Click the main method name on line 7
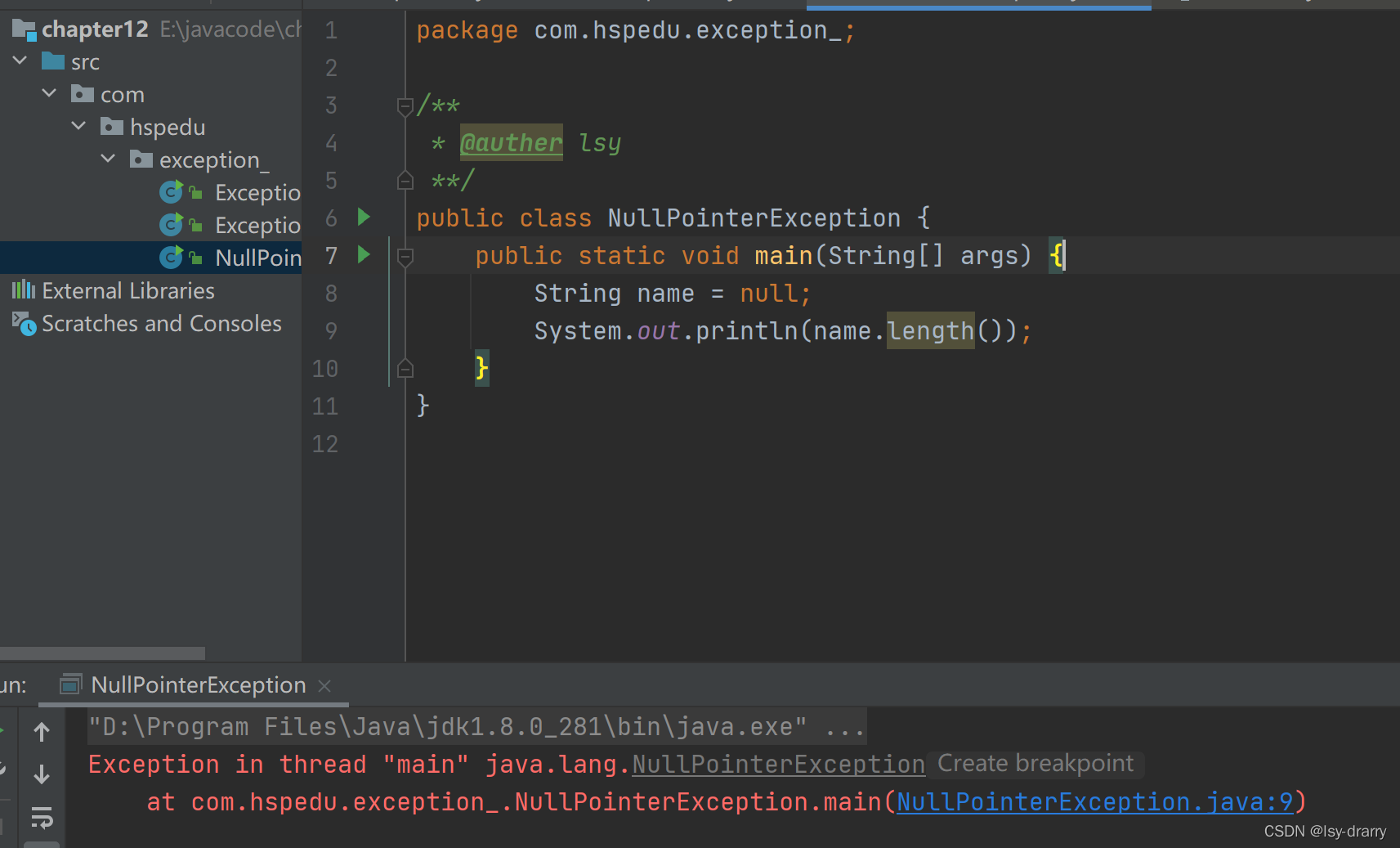The image size is (1400, 848). point(784,256)
